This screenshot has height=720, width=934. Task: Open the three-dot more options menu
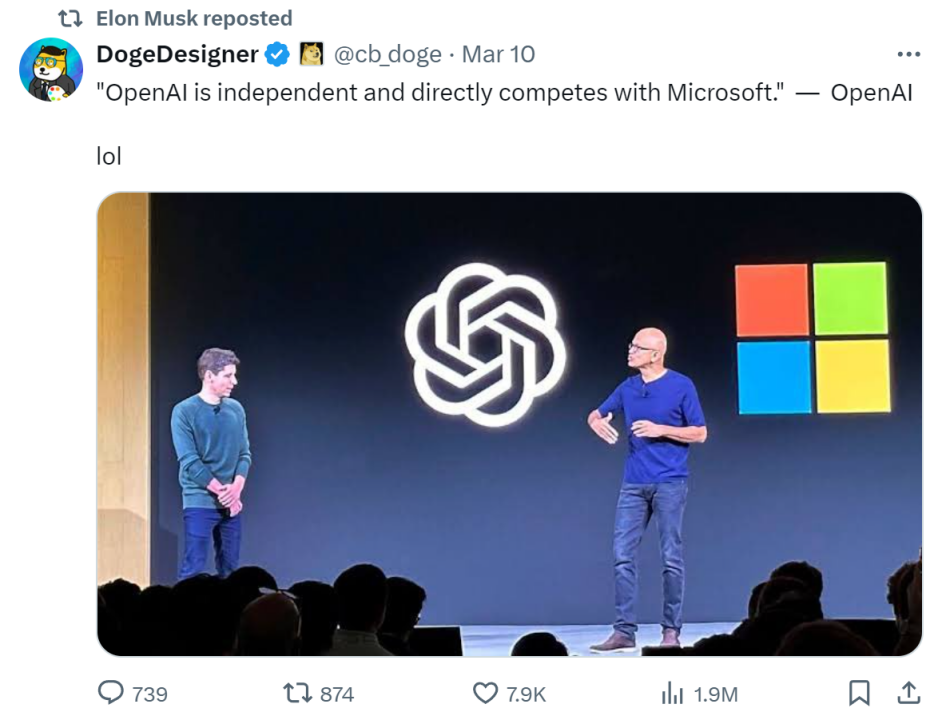pos(908,54)
